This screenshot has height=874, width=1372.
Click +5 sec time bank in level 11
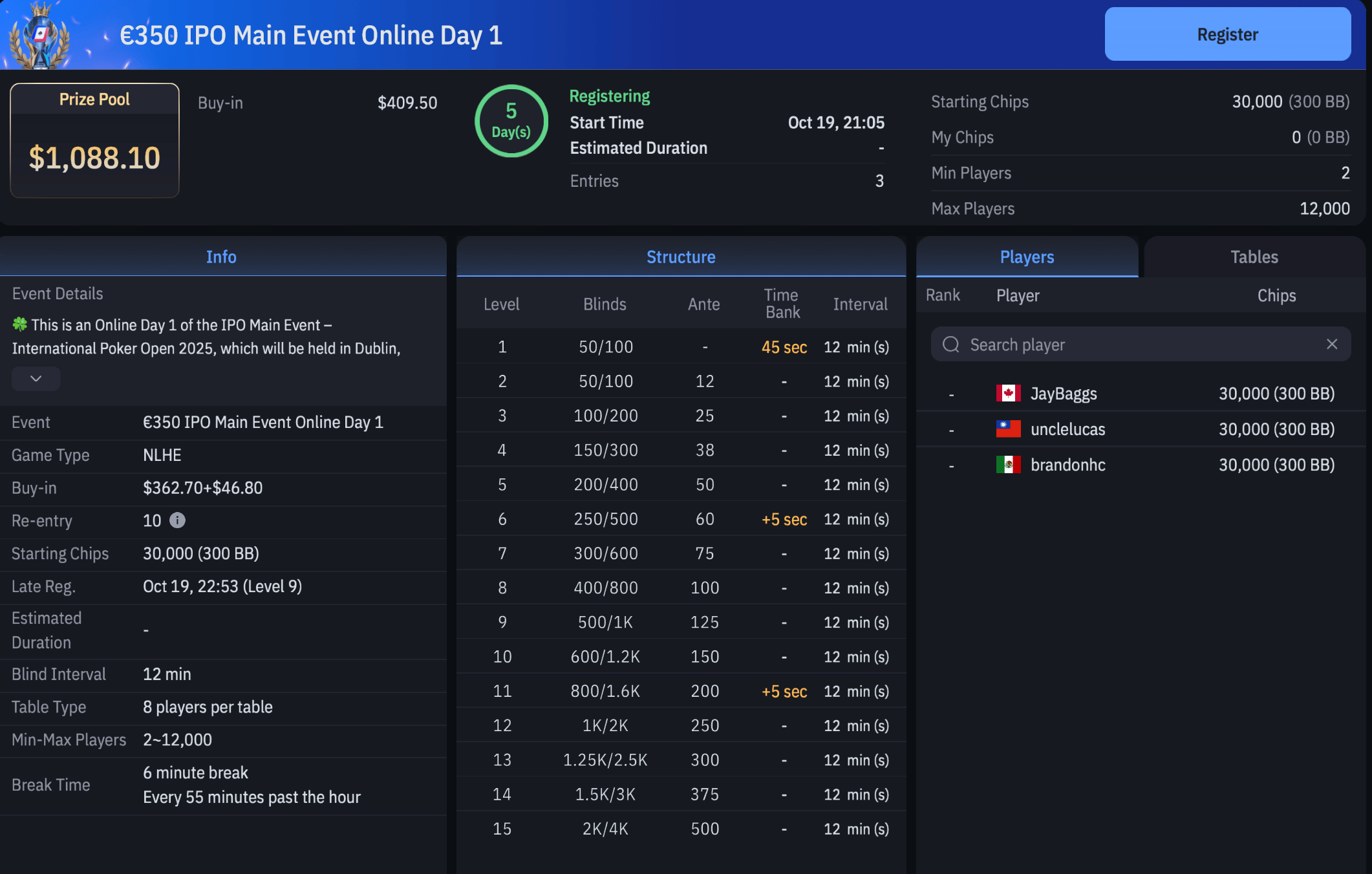[x=784, y=691]
